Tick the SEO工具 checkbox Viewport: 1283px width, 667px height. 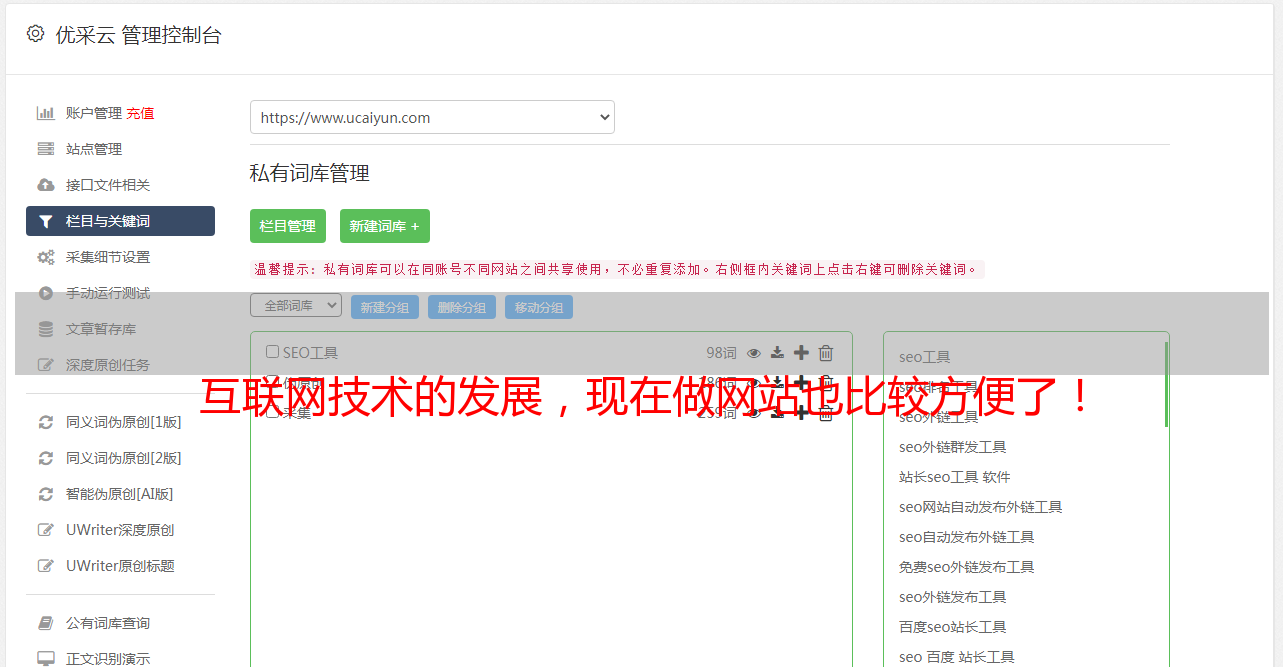coord(272,352)
